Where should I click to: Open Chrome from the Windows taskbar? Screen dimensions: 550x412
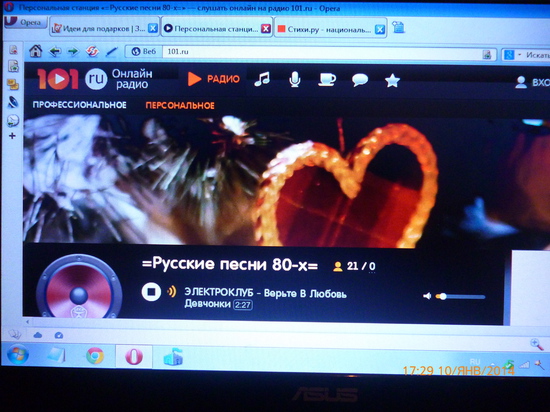click(x=95, y=356)
